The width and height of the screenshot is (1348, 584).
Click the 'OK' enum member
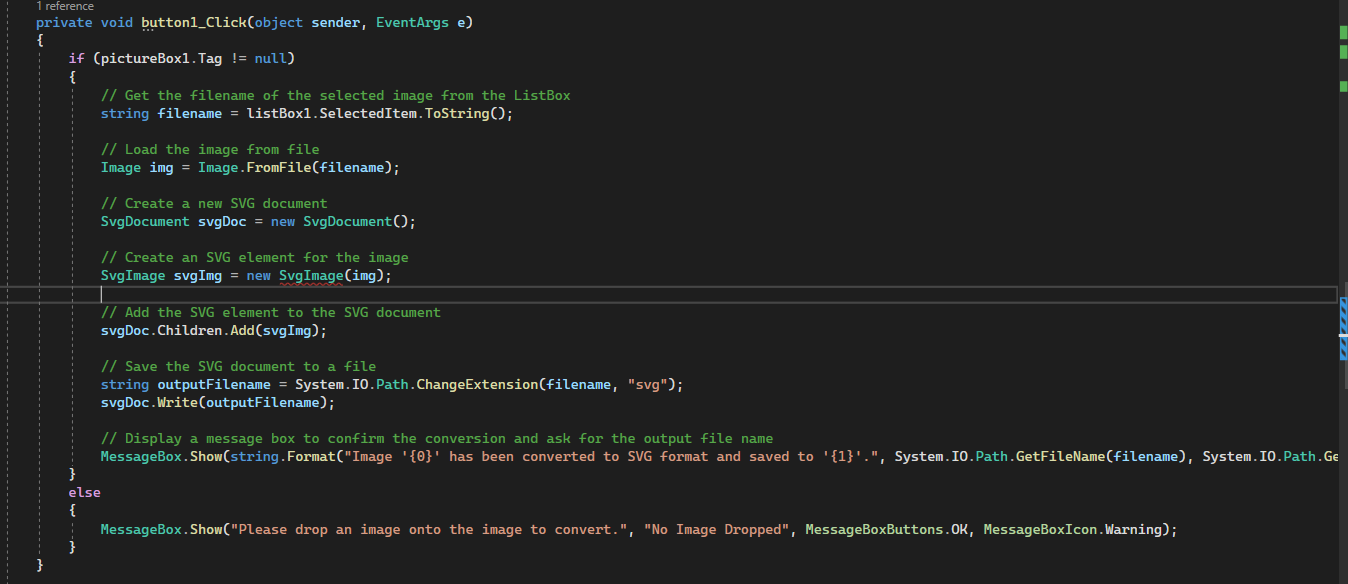(x=959, y=529)
